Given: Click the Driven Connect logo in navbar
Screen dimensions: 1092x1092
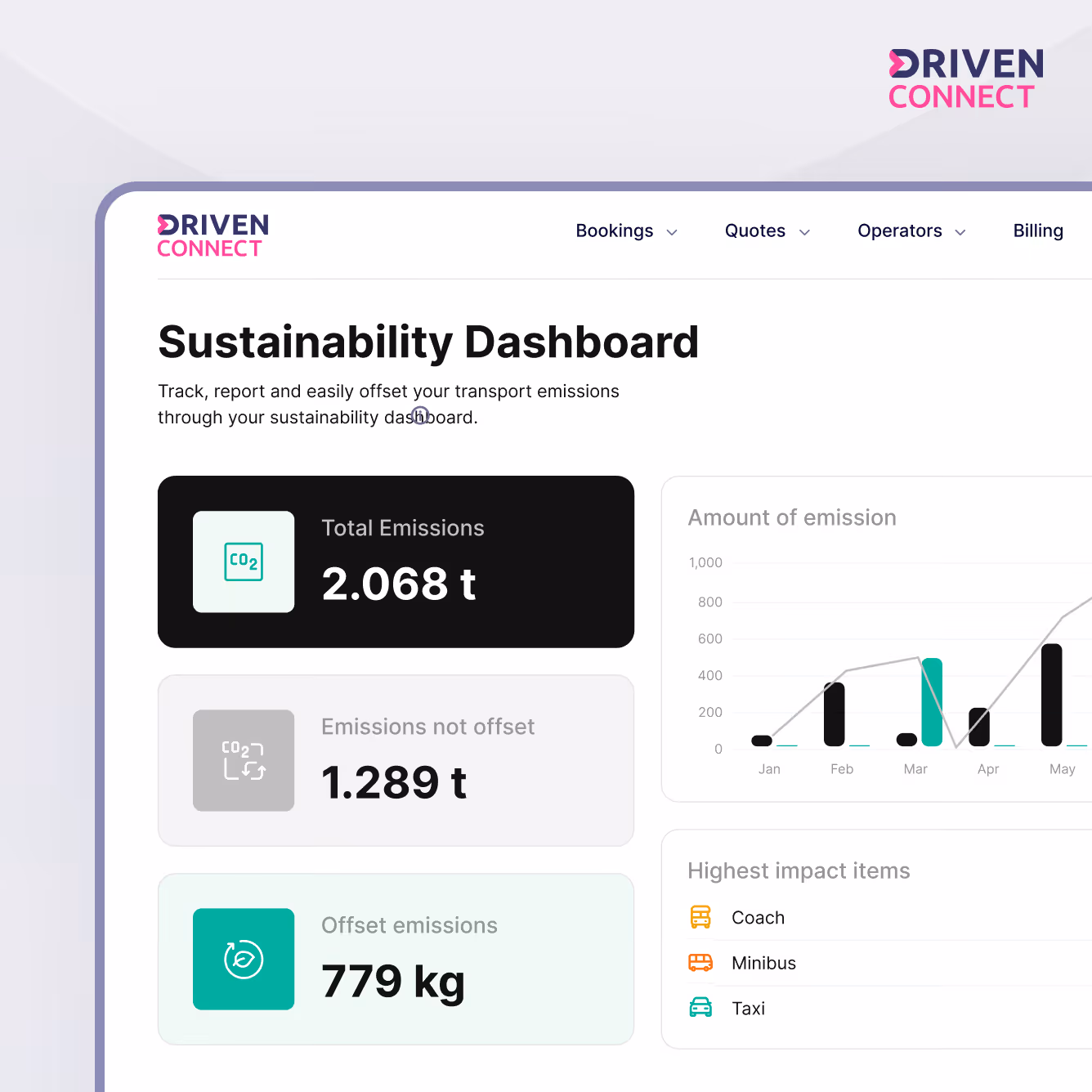Looking at the screenshot, I should click(x=213, y=236).
